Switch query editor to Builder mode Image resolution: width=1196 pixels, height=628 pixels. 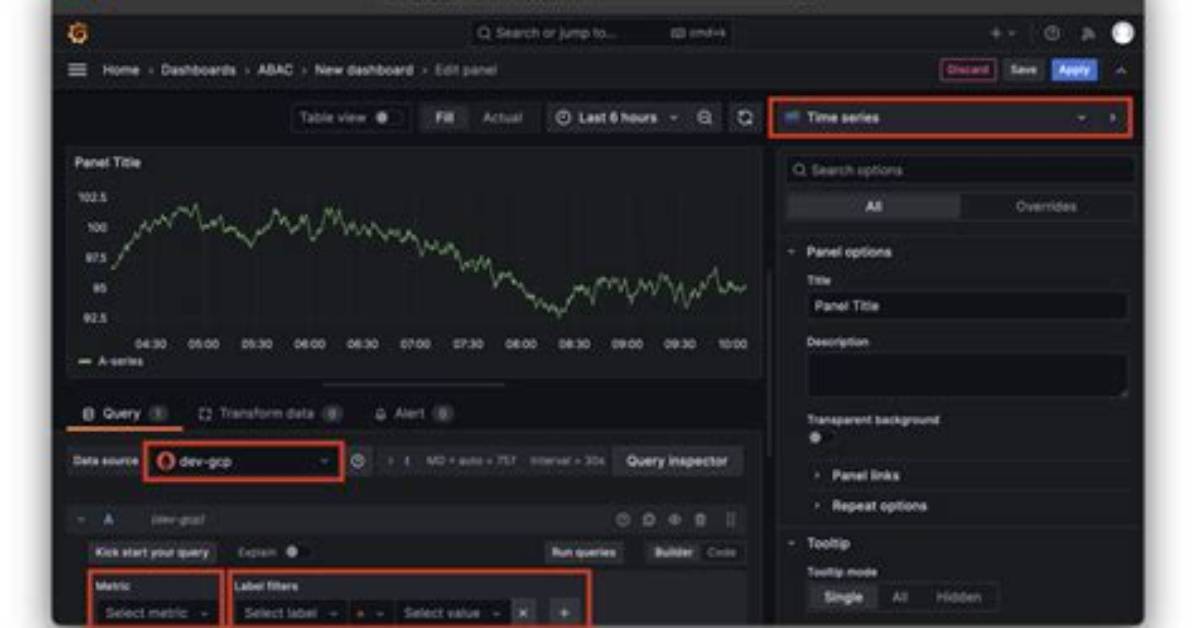click(674, 552)
